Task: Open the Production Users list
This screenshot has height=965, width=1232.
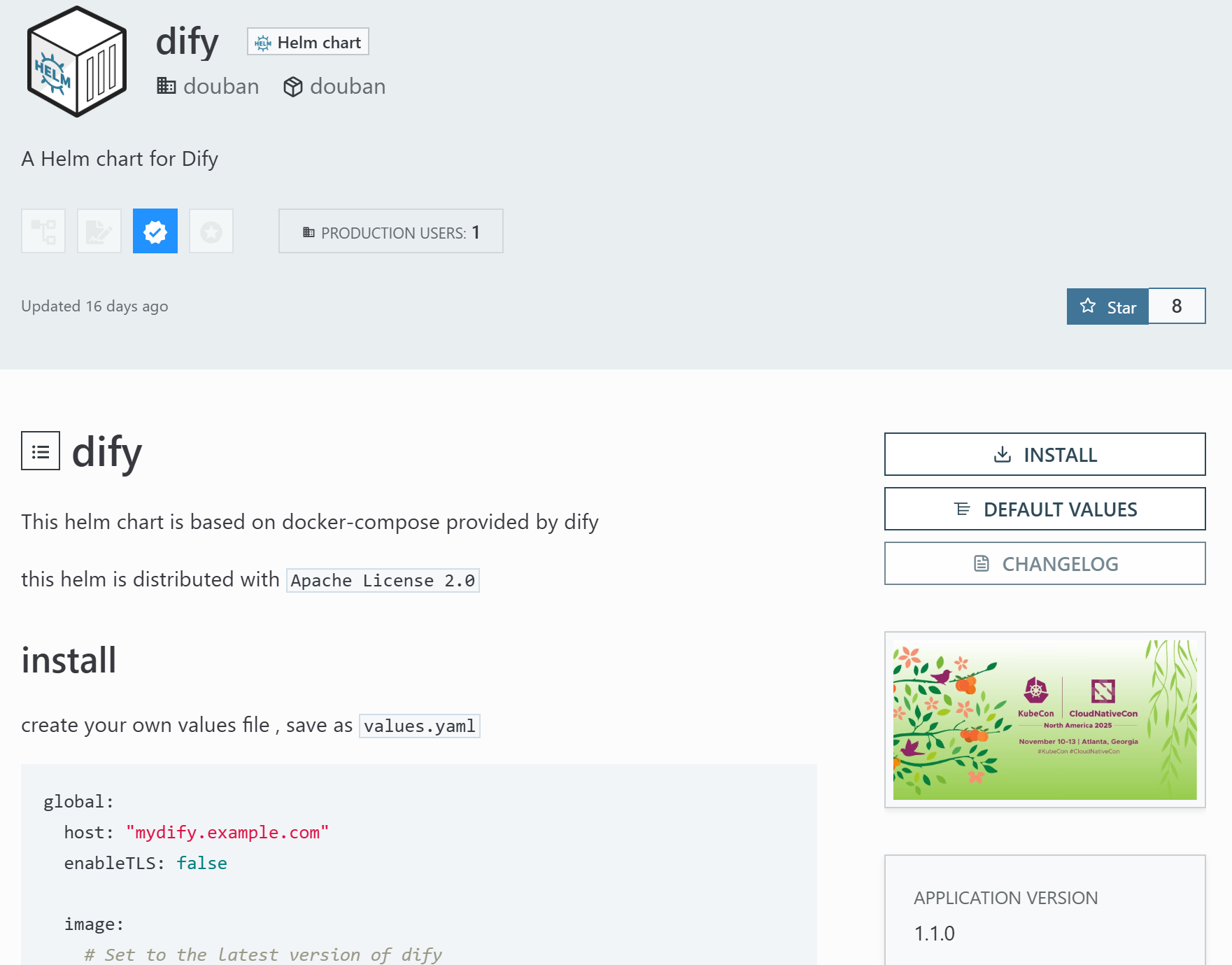Action: coord(391,232)
